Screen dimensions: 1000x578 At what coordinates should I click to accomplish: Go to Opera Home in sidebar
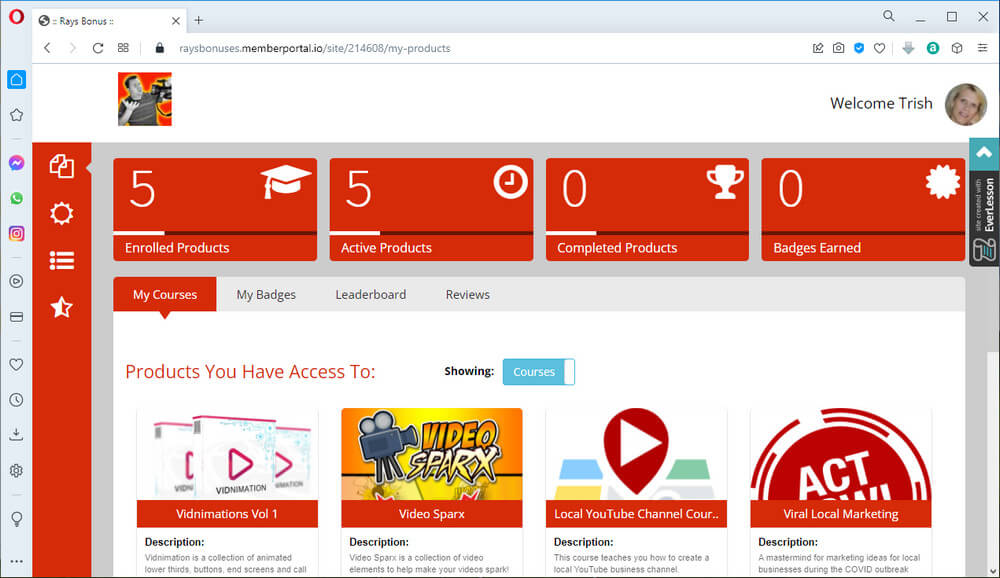[x=17, y=80]
